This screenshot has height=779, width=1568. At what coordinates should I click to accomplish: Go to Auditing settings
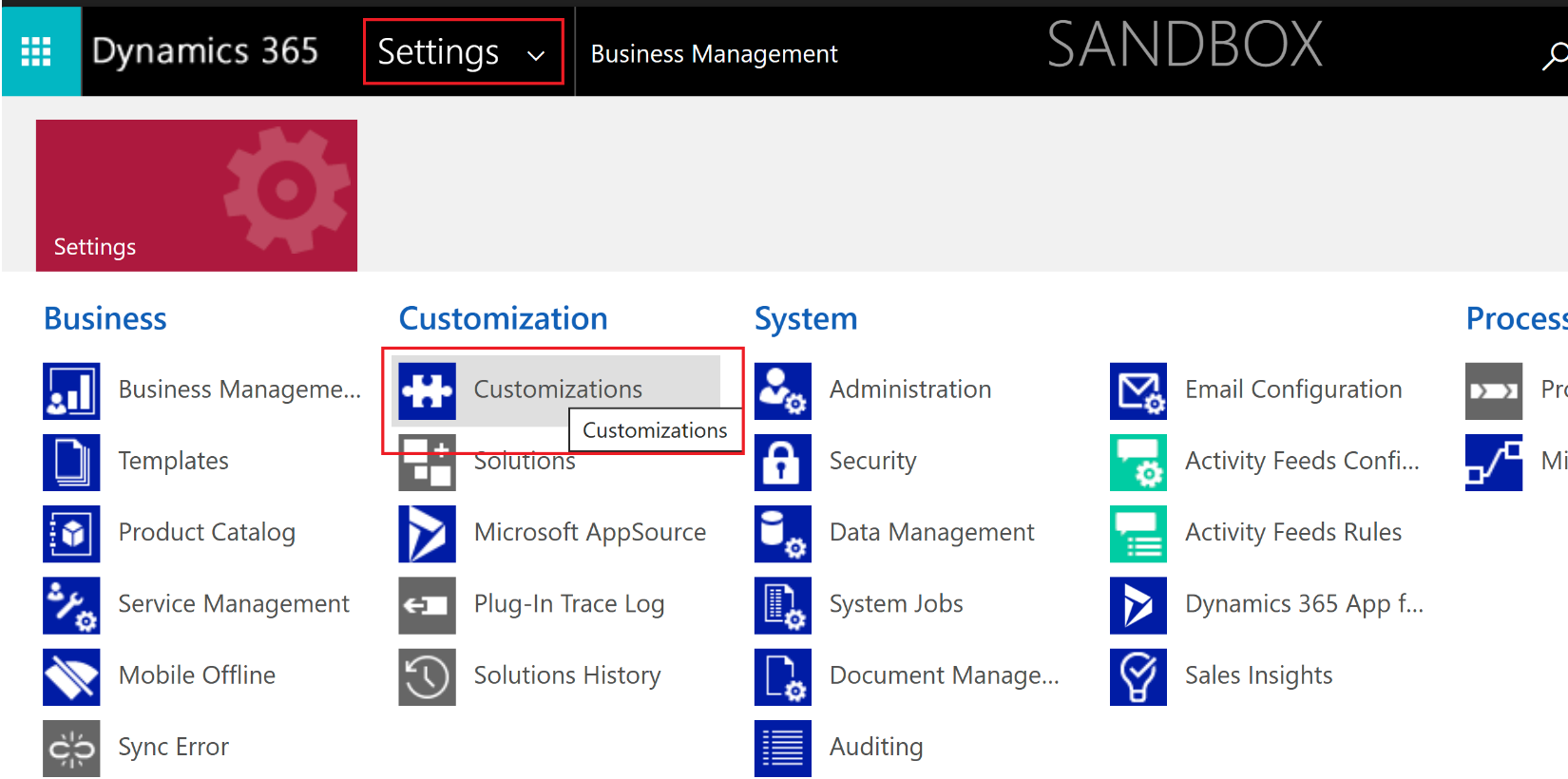pos(876,747)
